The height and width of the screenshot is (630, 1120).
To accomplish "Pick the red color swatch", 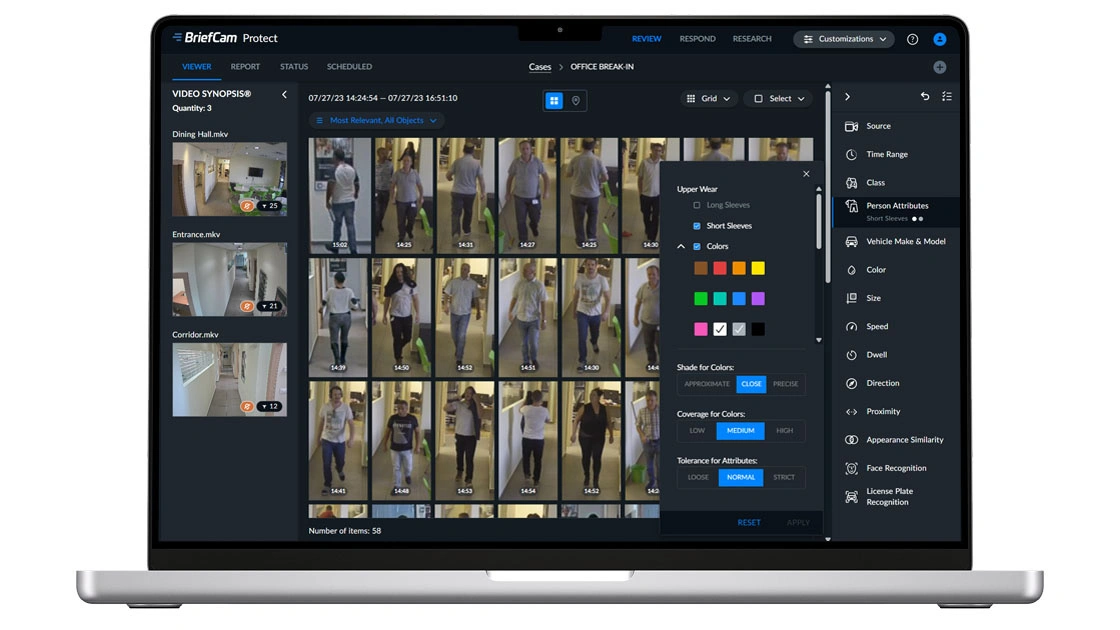I will (x=720, y=268).
